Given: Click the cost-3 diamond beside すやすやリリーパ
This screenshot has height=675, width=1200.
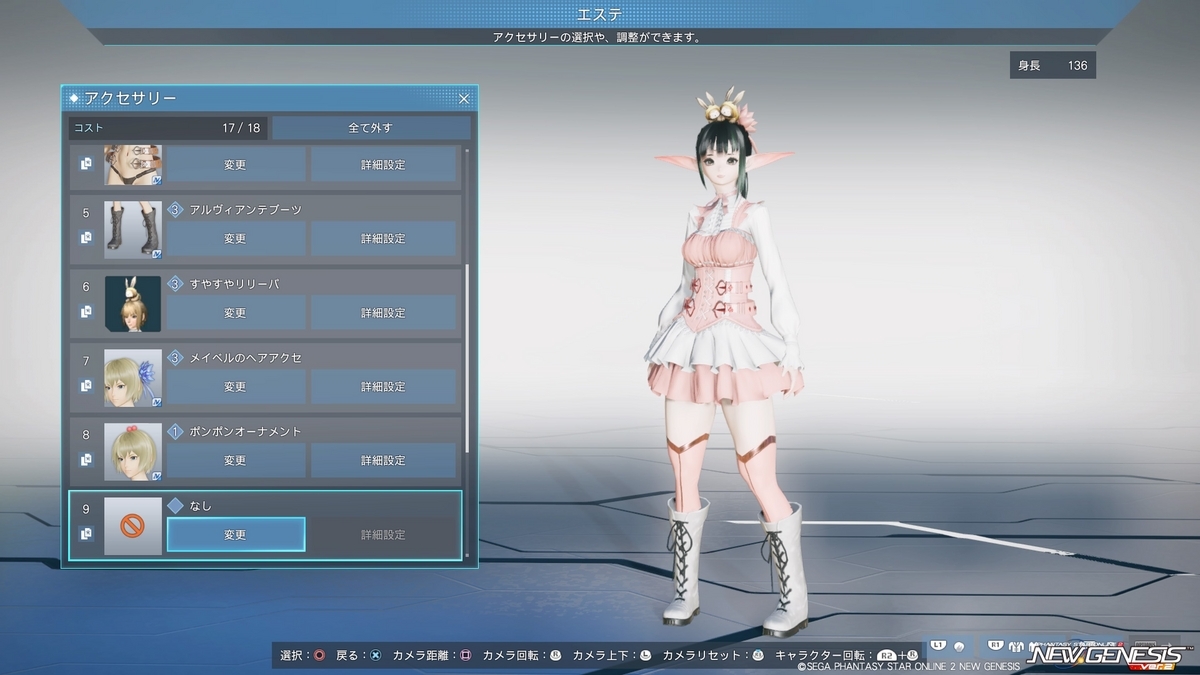Looking at the screenshot, I should (175, 284).
